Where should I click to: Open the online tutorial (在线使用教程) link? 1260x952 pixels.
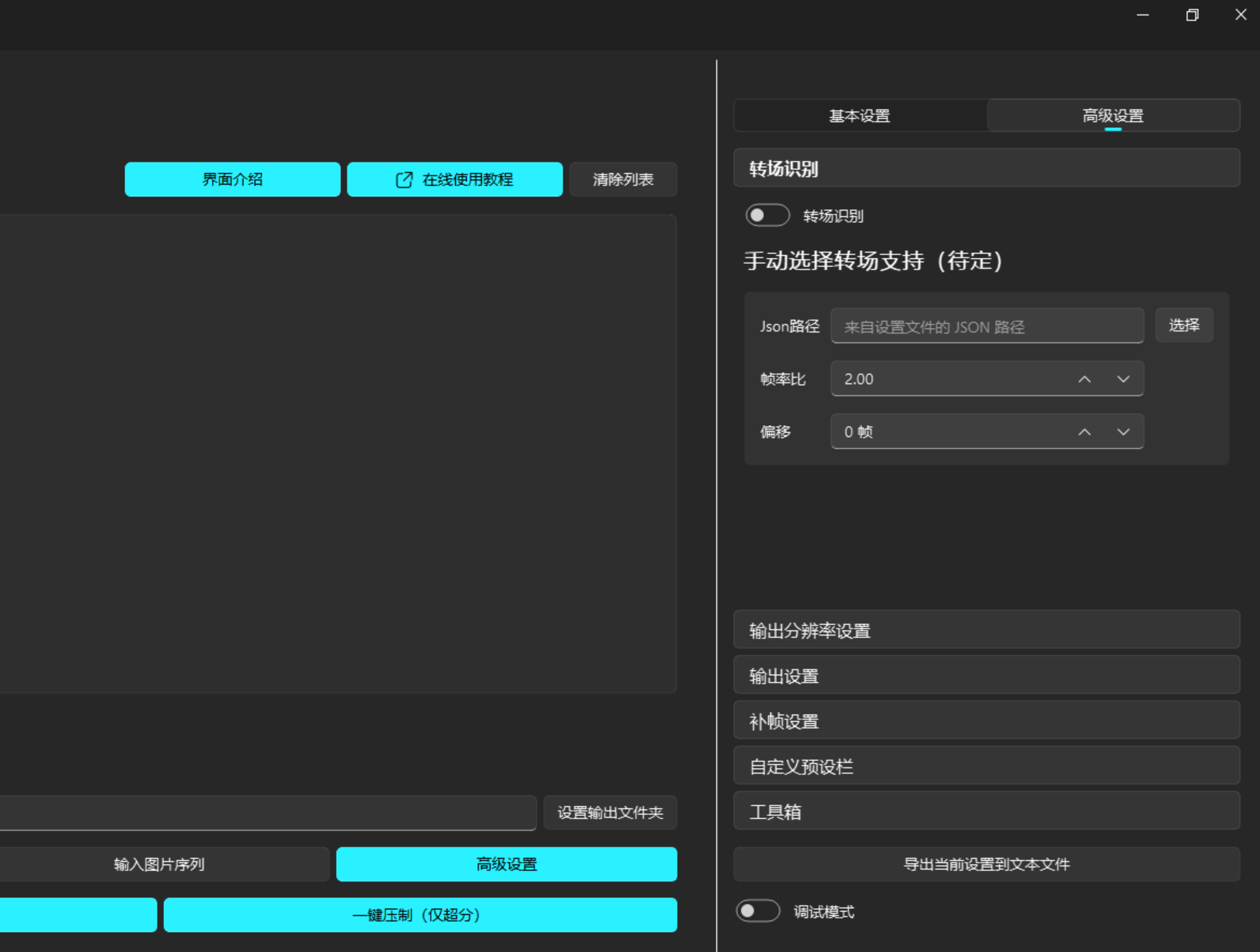coord(455,179)
